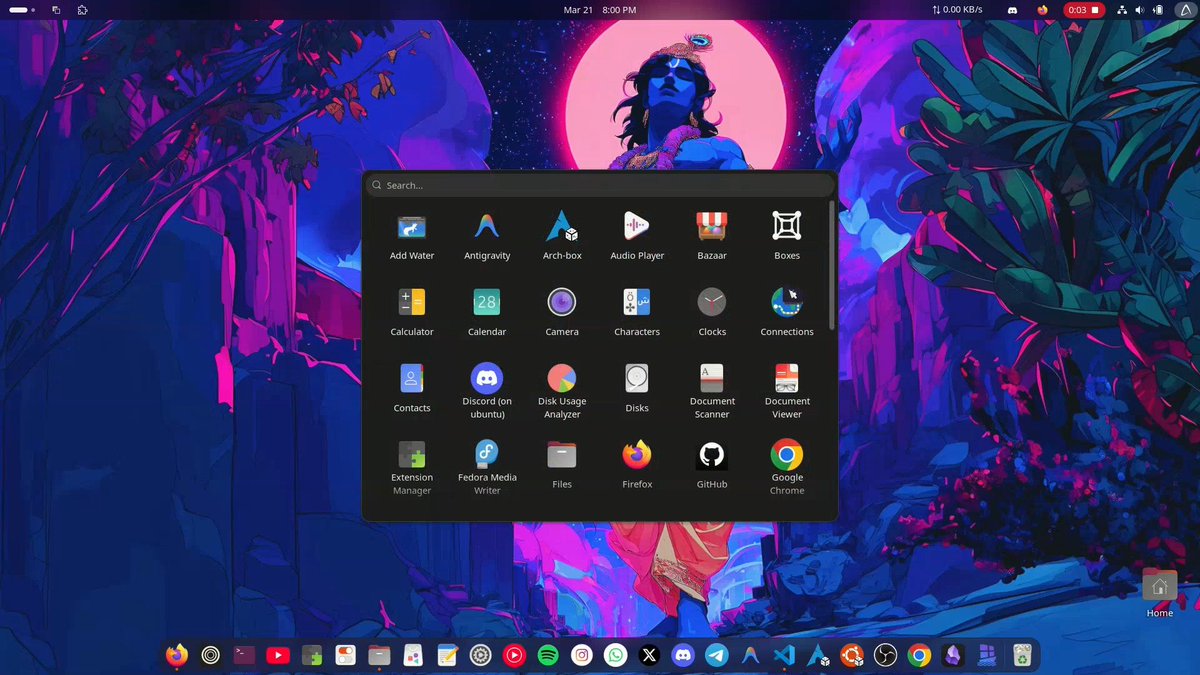This screenshot has height=675, width=1200.
Task: Launch the Camera app
Action: [x=562, y=312]
